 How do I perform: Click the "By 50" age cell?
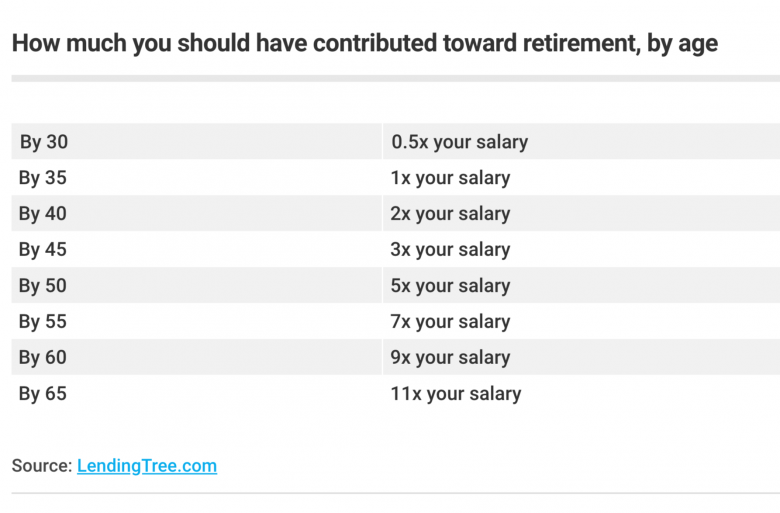[x=43, y=286]
